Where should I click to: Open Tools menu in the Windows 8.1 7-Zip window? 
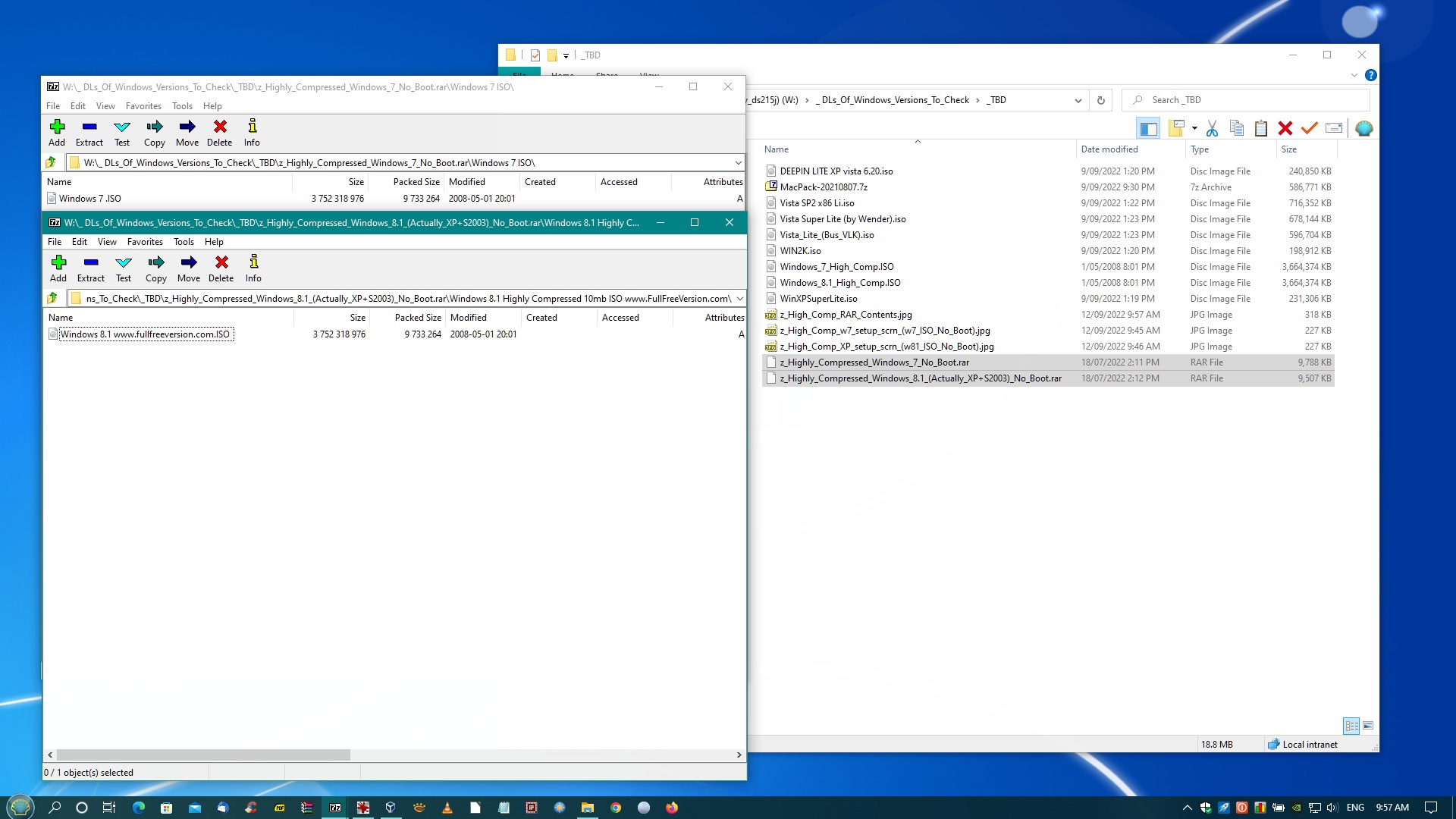(184, 242)
